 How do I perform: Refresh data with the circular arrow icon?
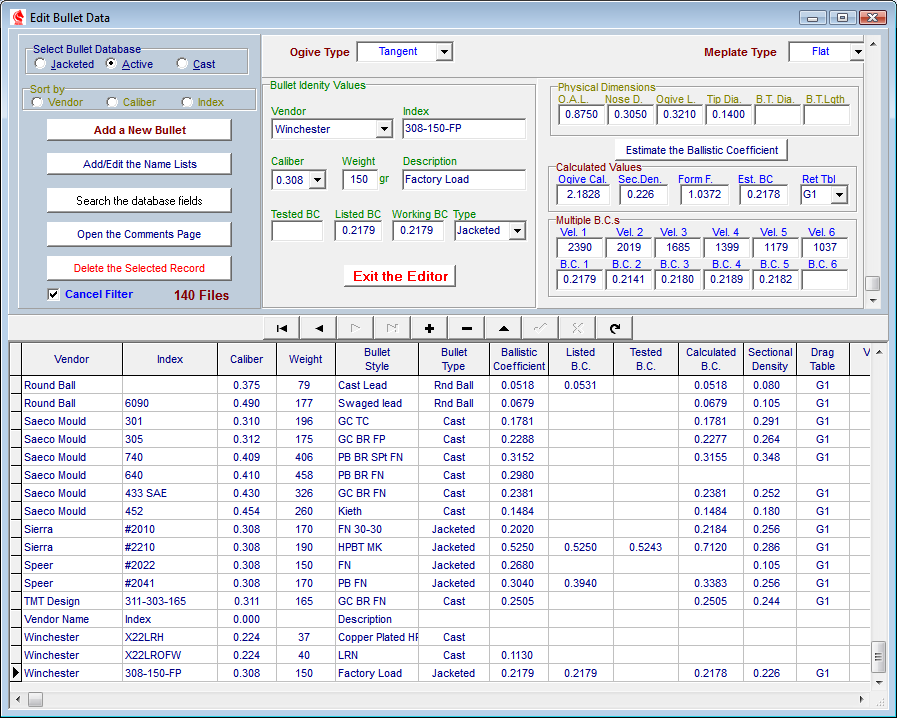point(614,328)
